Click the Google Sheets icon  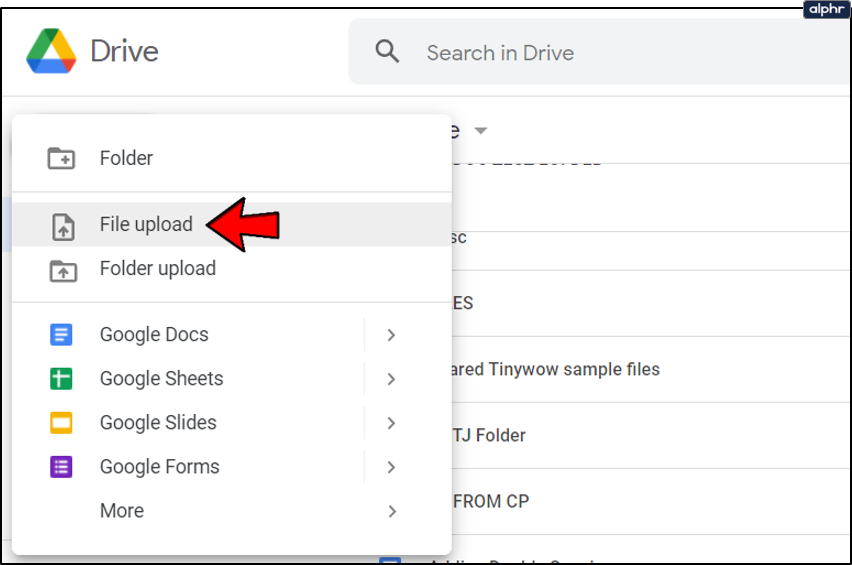pyautogui.click(x=61, y=378)
